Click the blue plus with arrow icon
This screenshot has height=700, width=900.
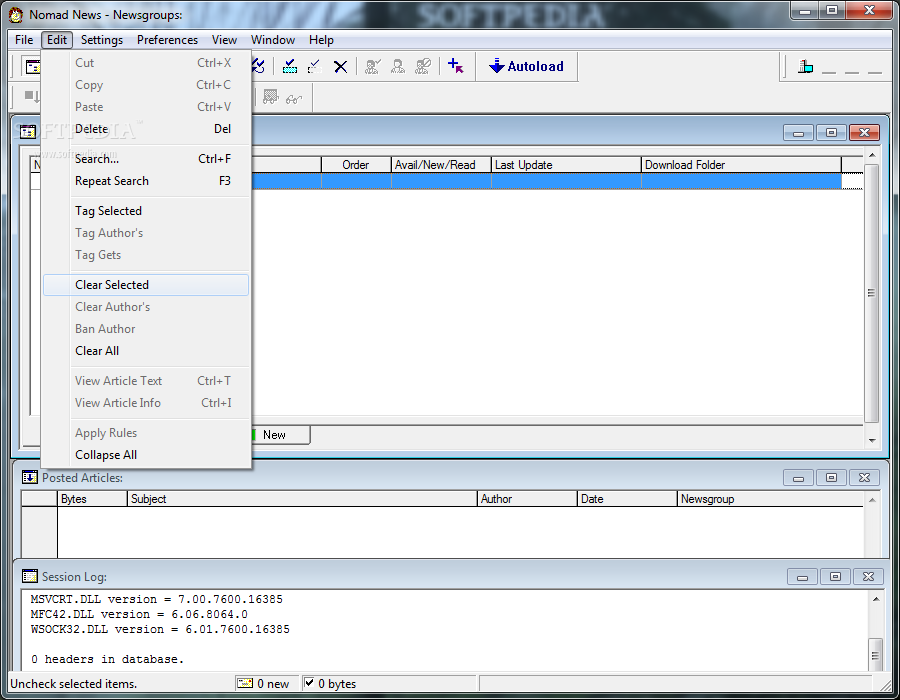(x=456, y=66)
